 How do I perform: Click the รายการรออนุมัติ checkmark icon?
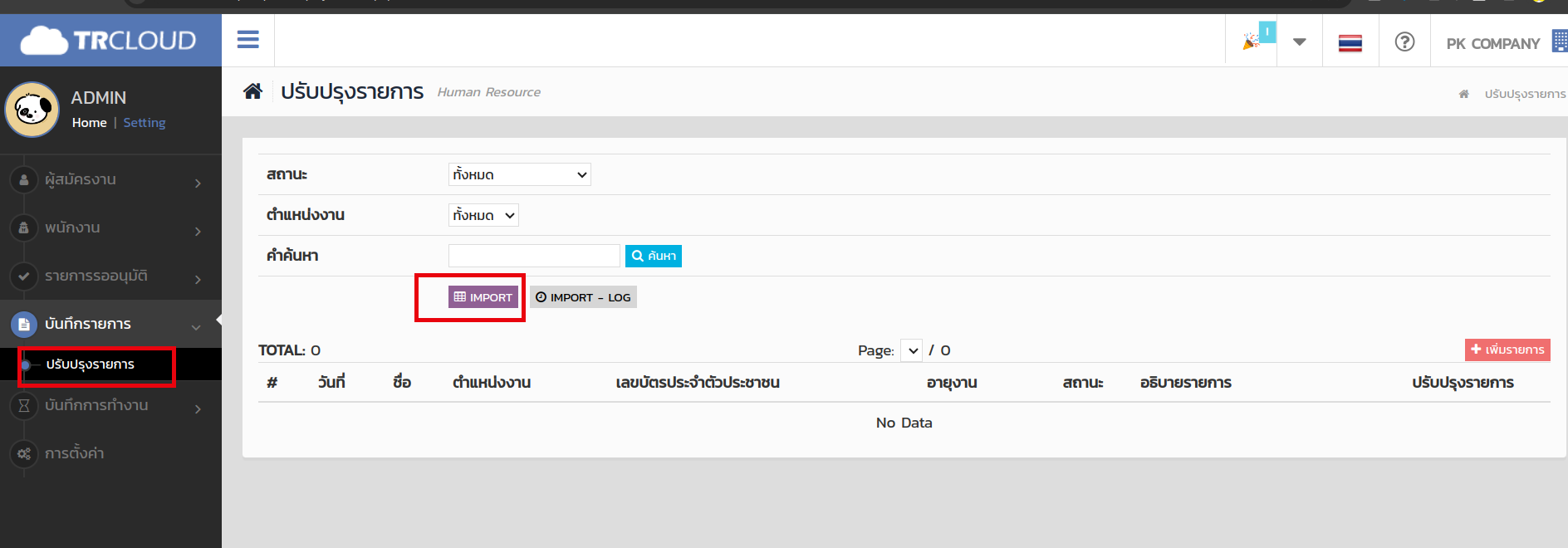coord(23,276)
